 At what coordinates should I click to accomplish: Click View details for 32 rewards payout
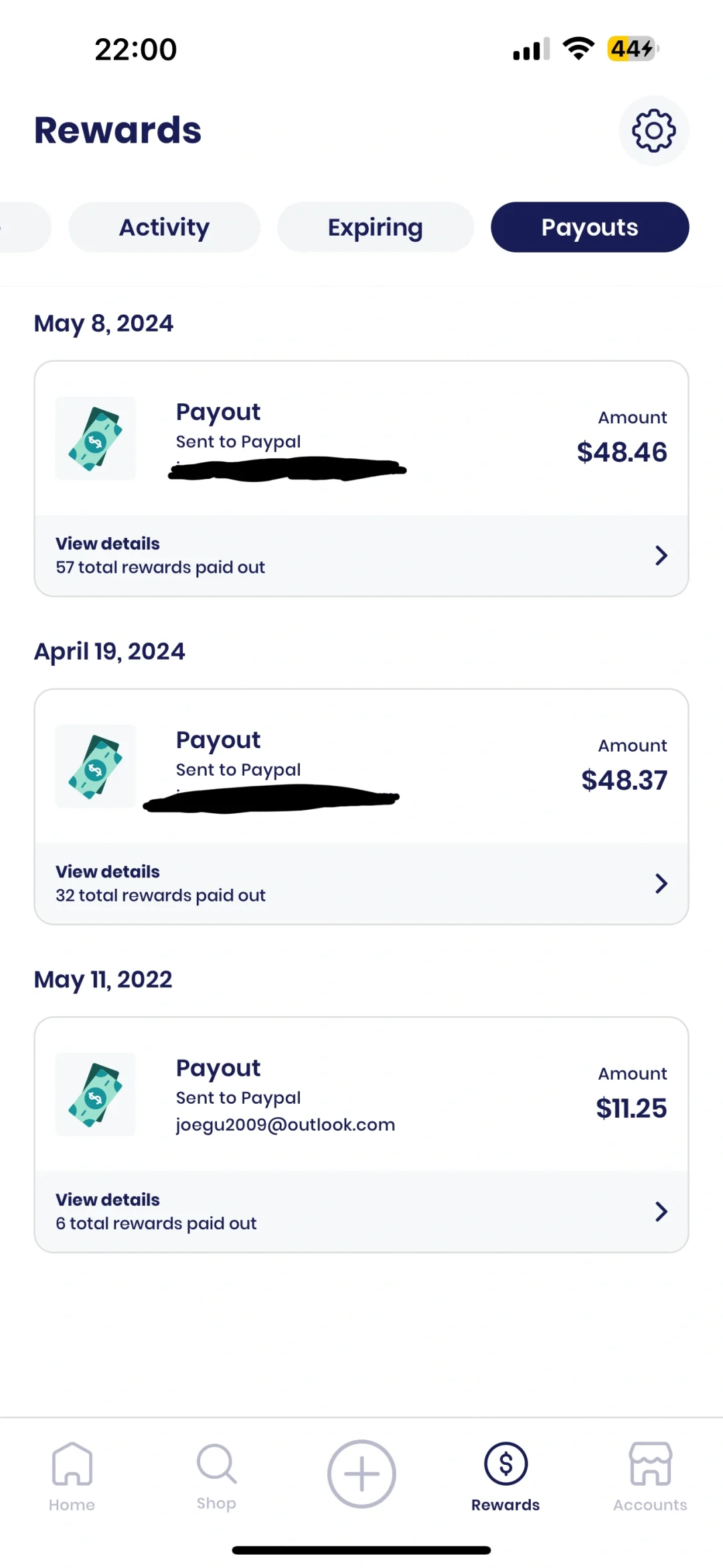point(108,871)
